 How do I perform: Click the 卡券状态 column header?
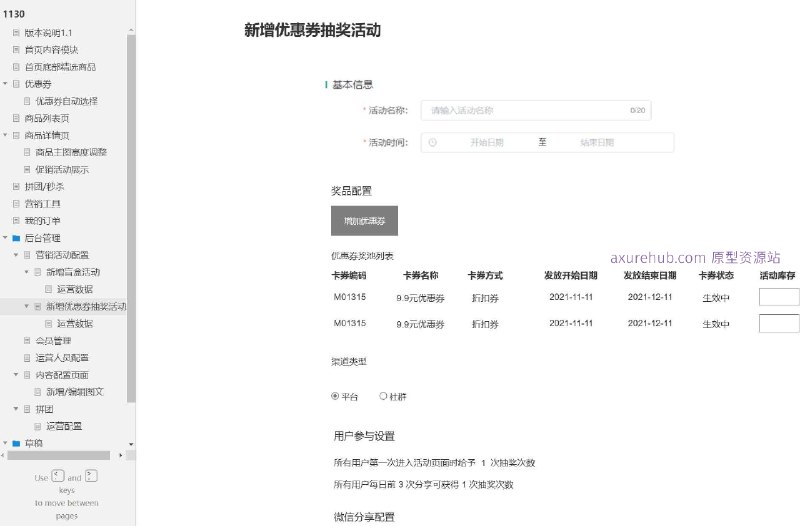click(716, 275)
